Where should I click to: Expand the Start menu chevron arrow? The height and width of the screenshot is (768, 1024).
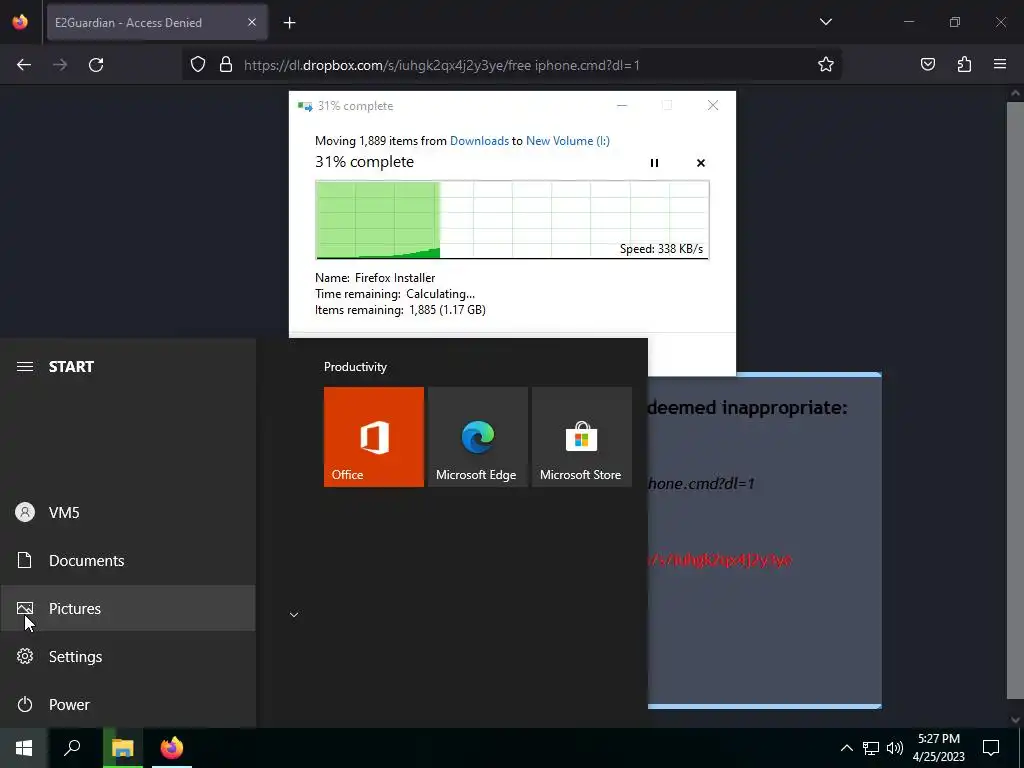294,615
